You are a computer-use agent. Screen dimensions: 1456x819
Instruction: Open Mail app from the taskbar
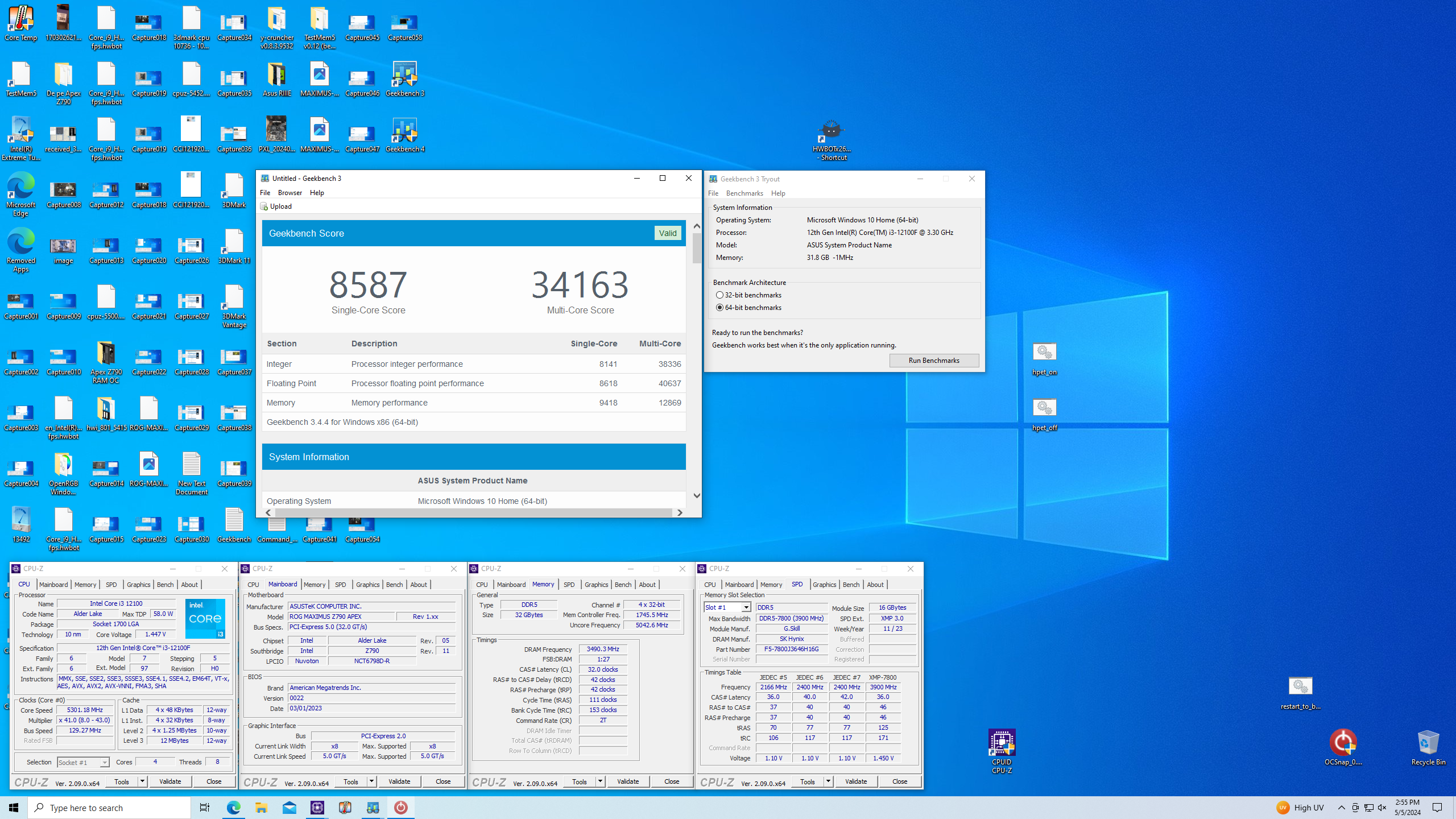pos(289,808)
